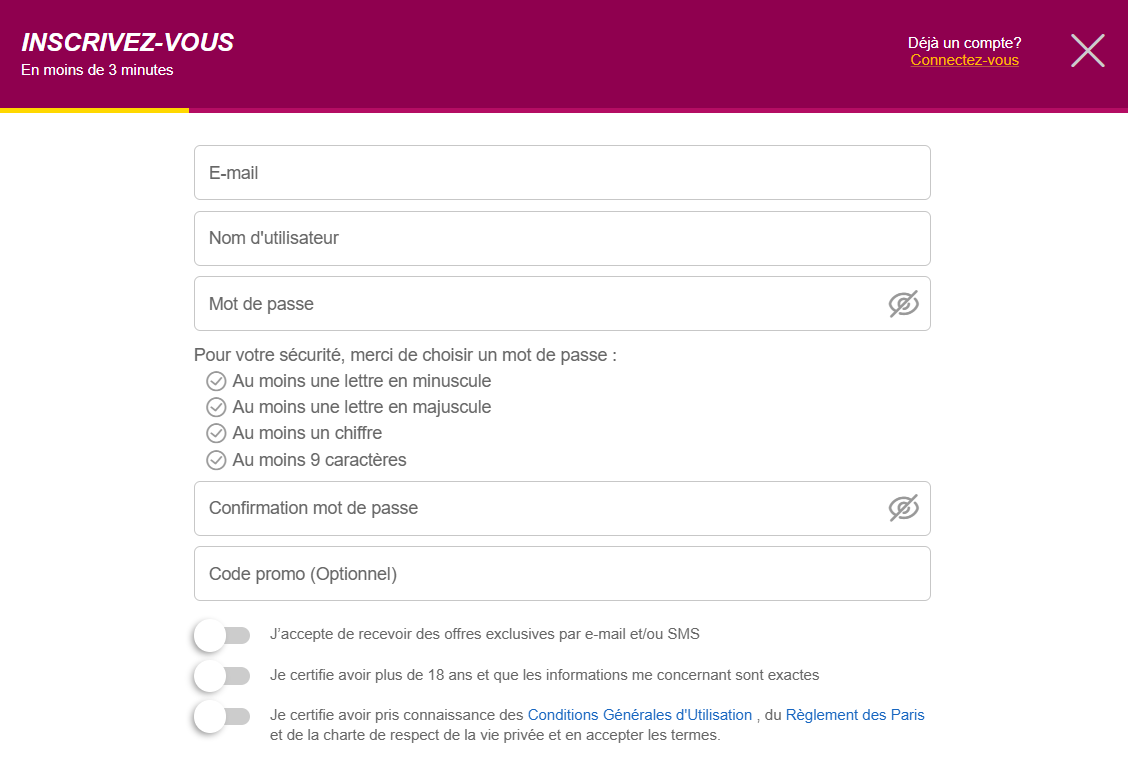1128x763 pixels.
Task: Open the Règlement des Paris link
Action: (x=855, y=714)
